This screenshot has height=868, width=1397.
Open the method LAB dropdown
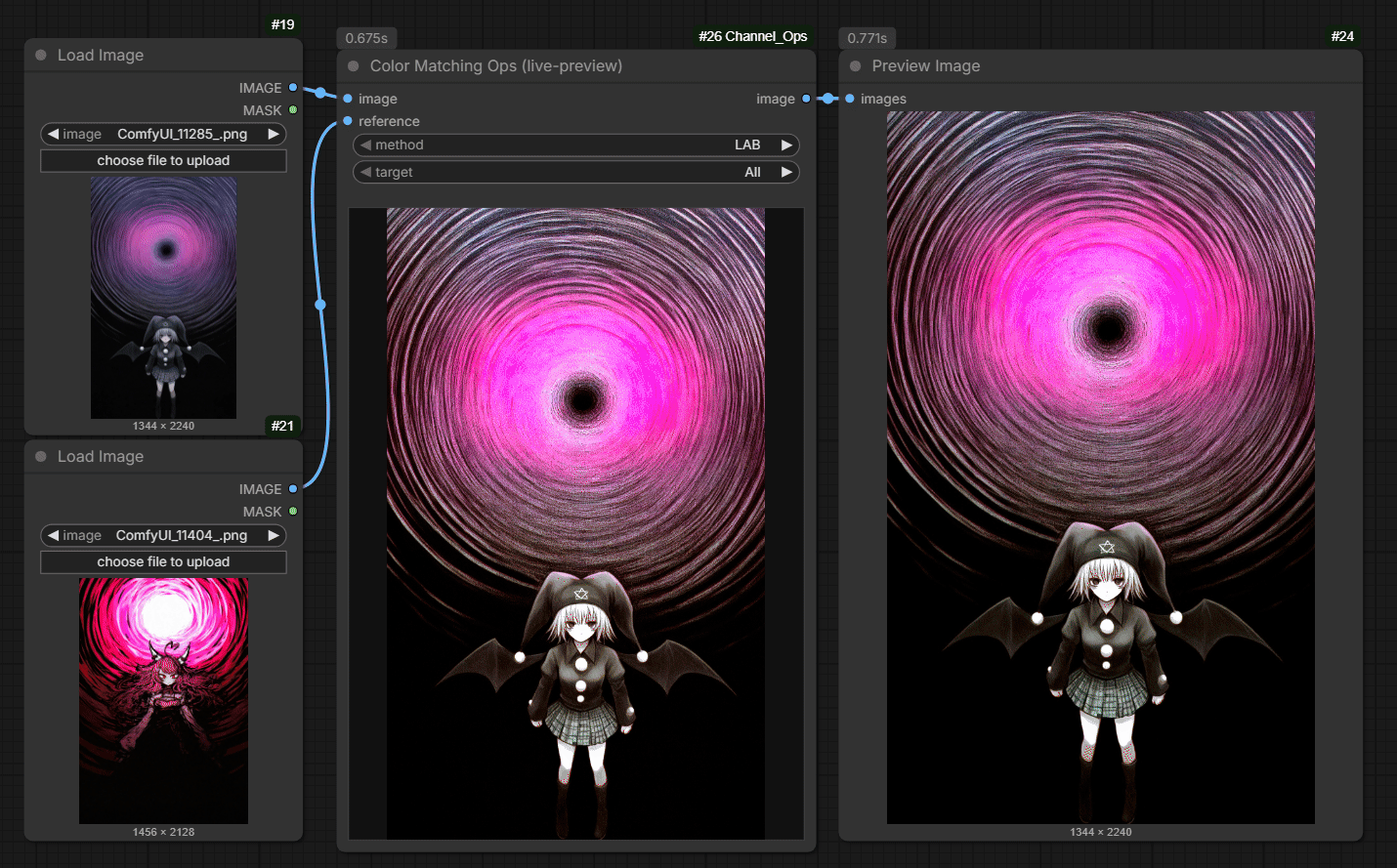click(576, 145)
